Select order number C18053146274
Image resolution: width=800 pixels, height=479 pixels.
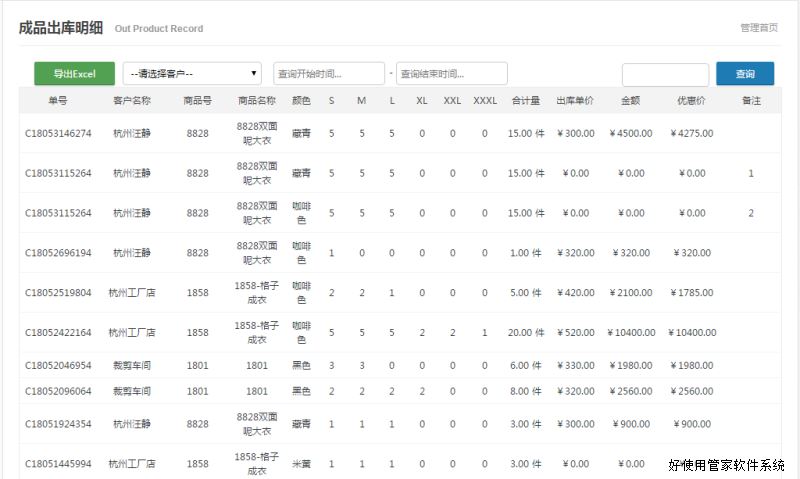pos(58,133)
